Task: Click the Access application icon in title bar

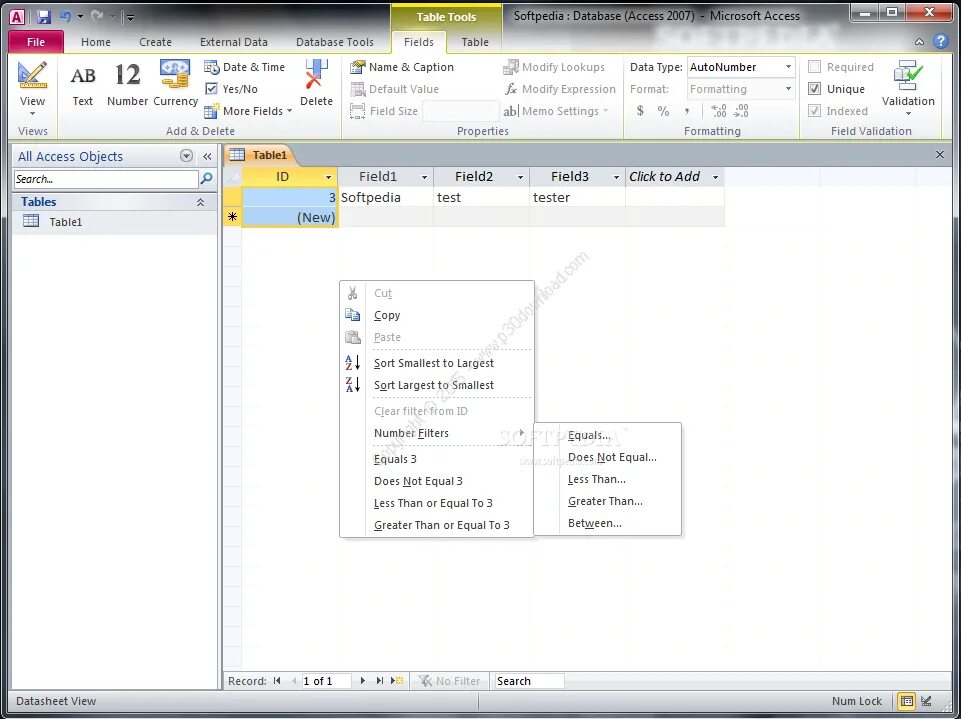Action: [17, 17]
